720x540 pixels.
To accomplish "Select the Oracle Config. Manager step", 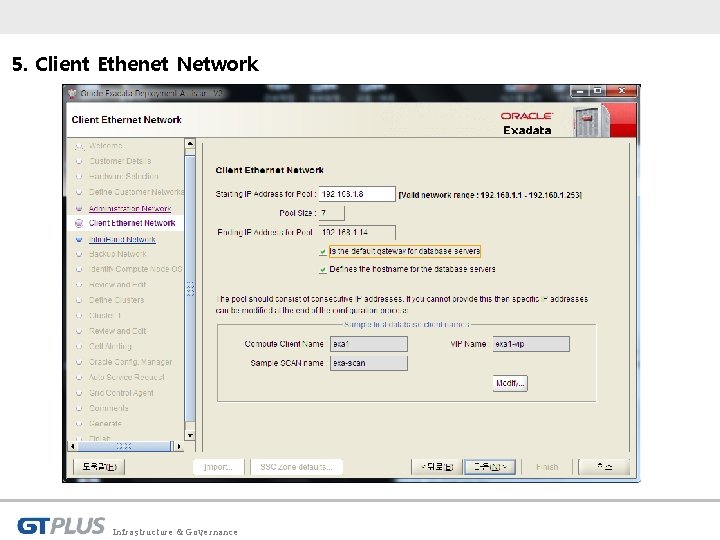I will 130,362.
